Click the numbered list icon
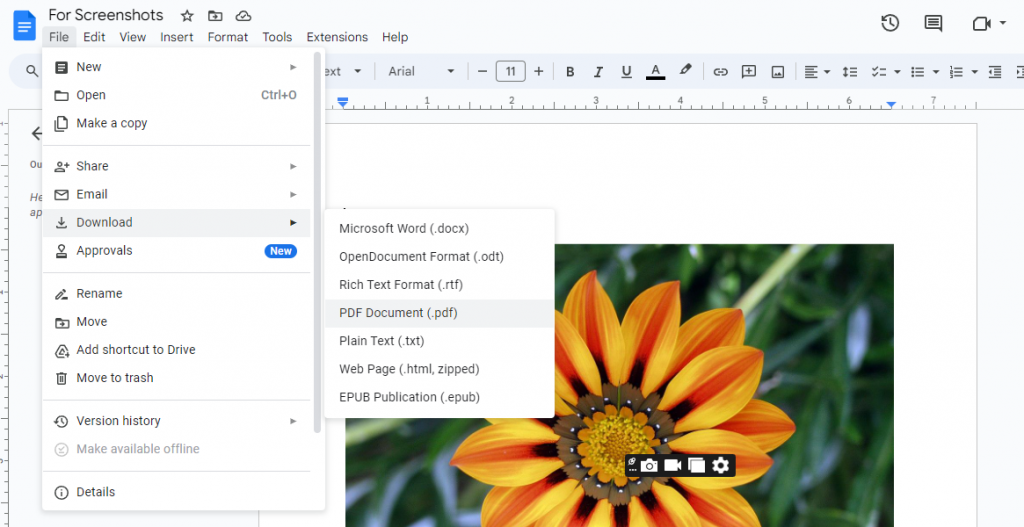This screenshot has height=527, width=1024. (956, 72)
